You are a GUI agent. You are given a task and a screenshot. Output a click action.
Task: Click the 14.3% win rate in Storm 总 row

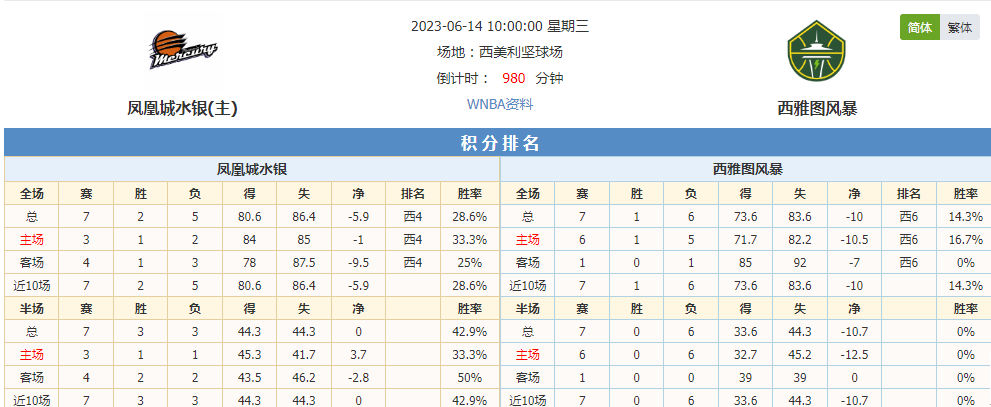click(965, 217)
